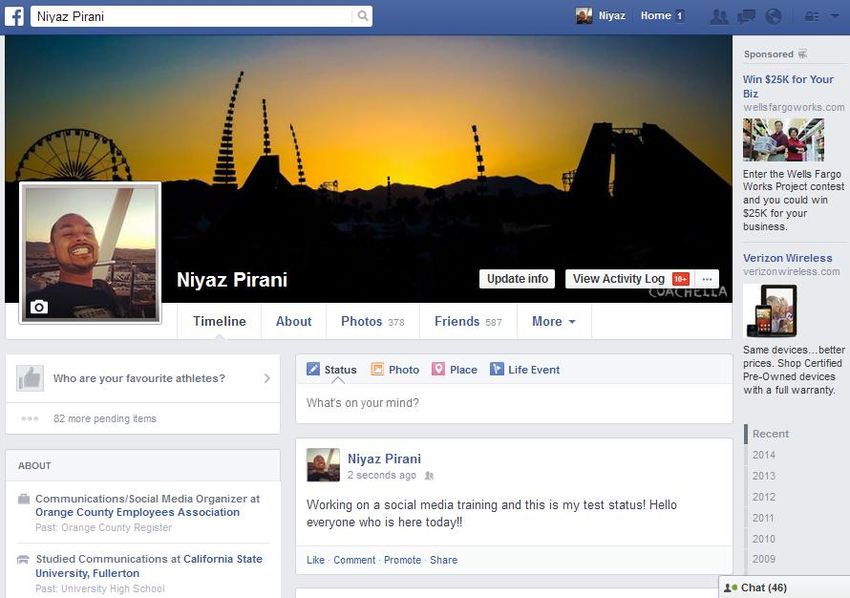The height and width of the screenshot is (598, 850).
Task: Click the Place pin icon
Action: [438, 369]
